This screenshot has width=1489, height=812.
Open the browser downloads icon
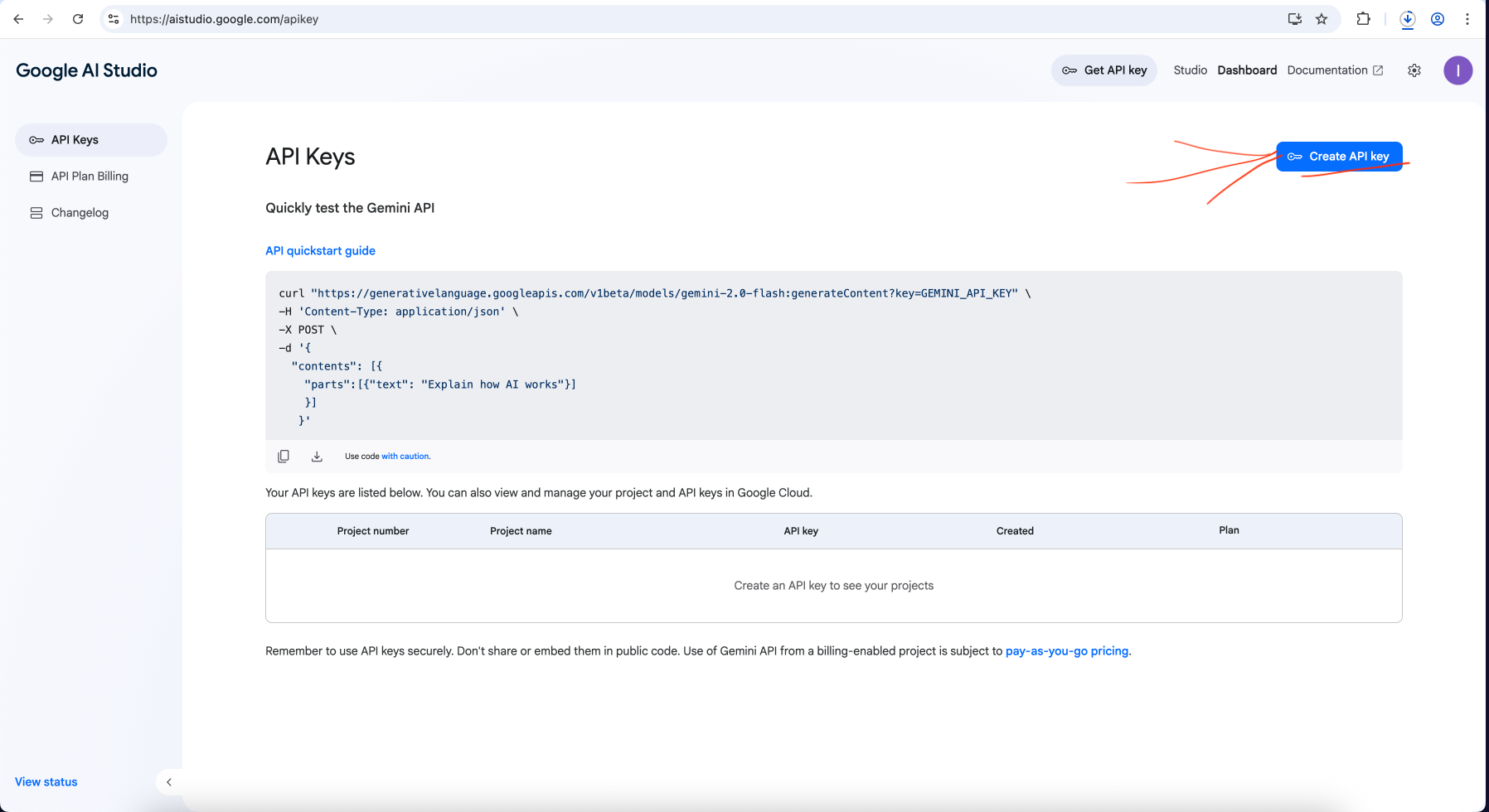point(1408,19)
